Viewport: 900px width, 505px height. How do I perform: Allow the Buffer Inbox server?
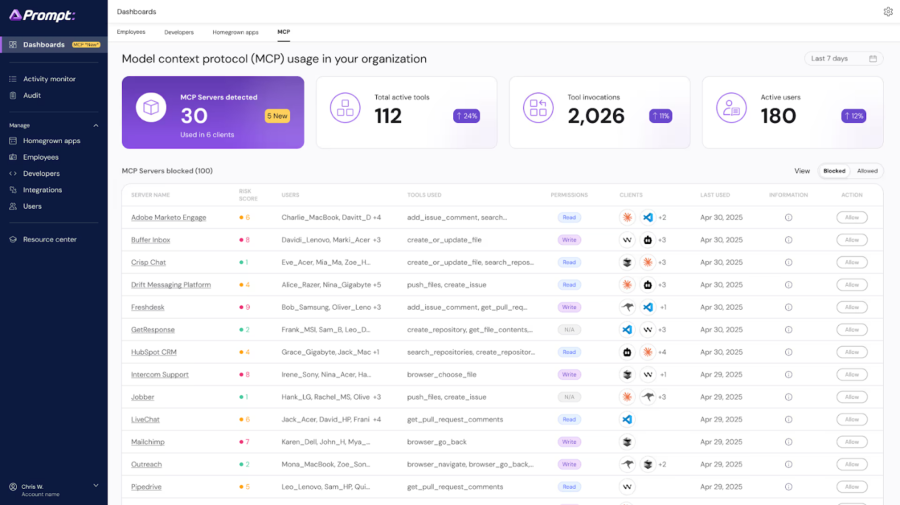[851, 240]
